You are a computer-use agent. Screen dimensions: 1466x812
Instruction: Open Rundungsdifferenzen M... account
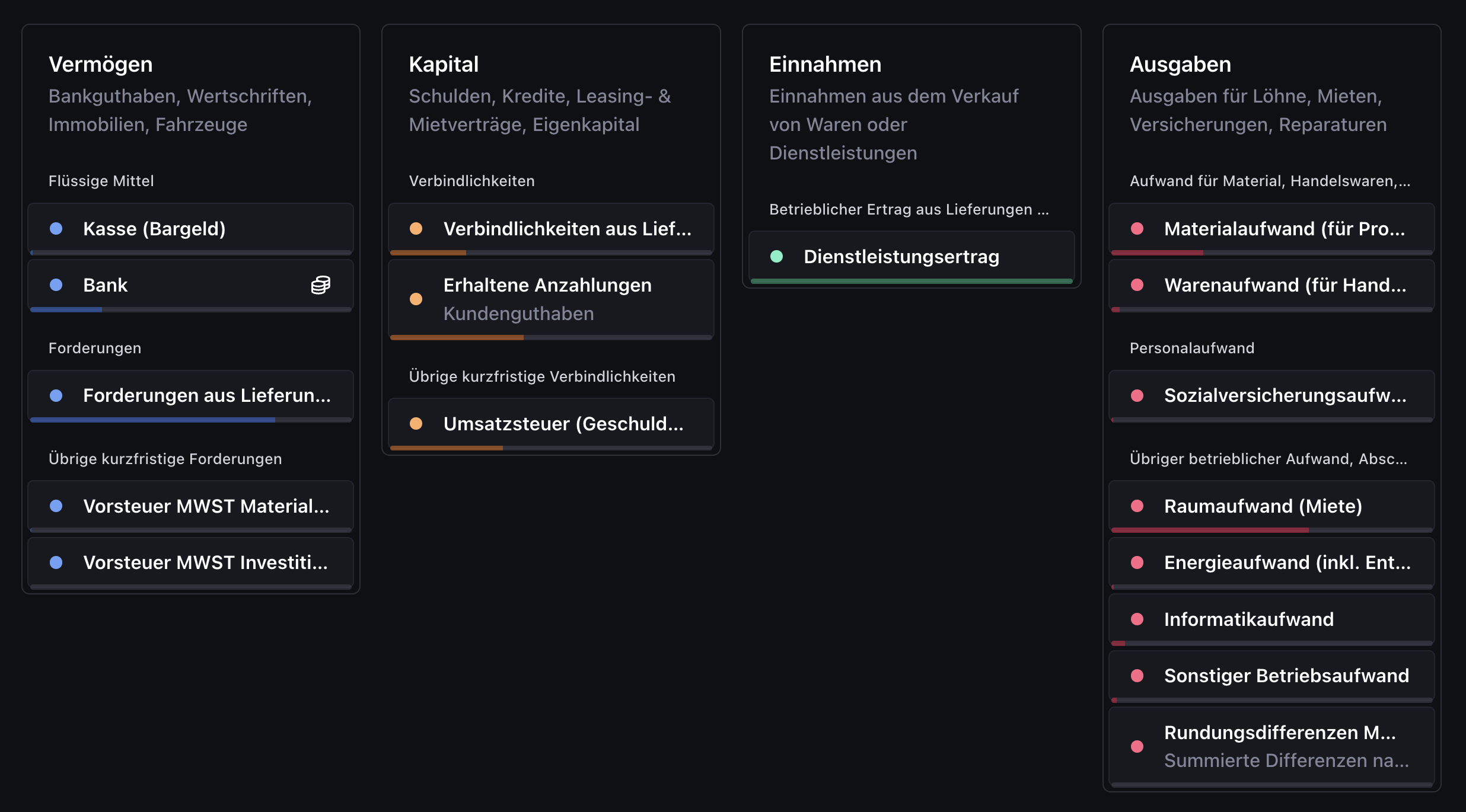[x=1271, y=747]
